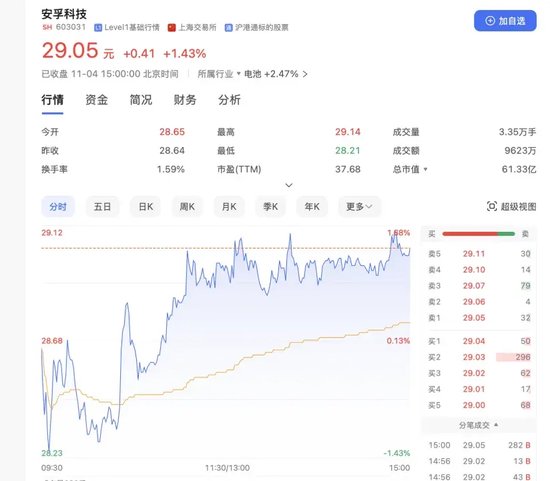Click the 沪港通标的股票 badge icon

229,28
